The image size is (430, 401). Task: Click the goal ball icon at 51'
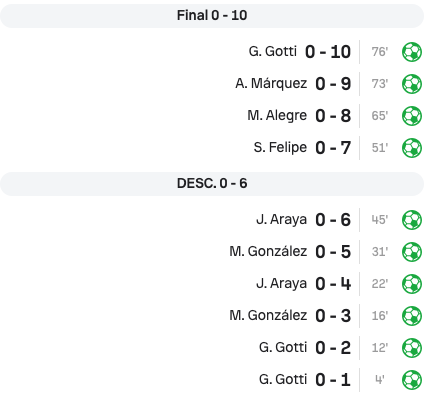point(412,148)
